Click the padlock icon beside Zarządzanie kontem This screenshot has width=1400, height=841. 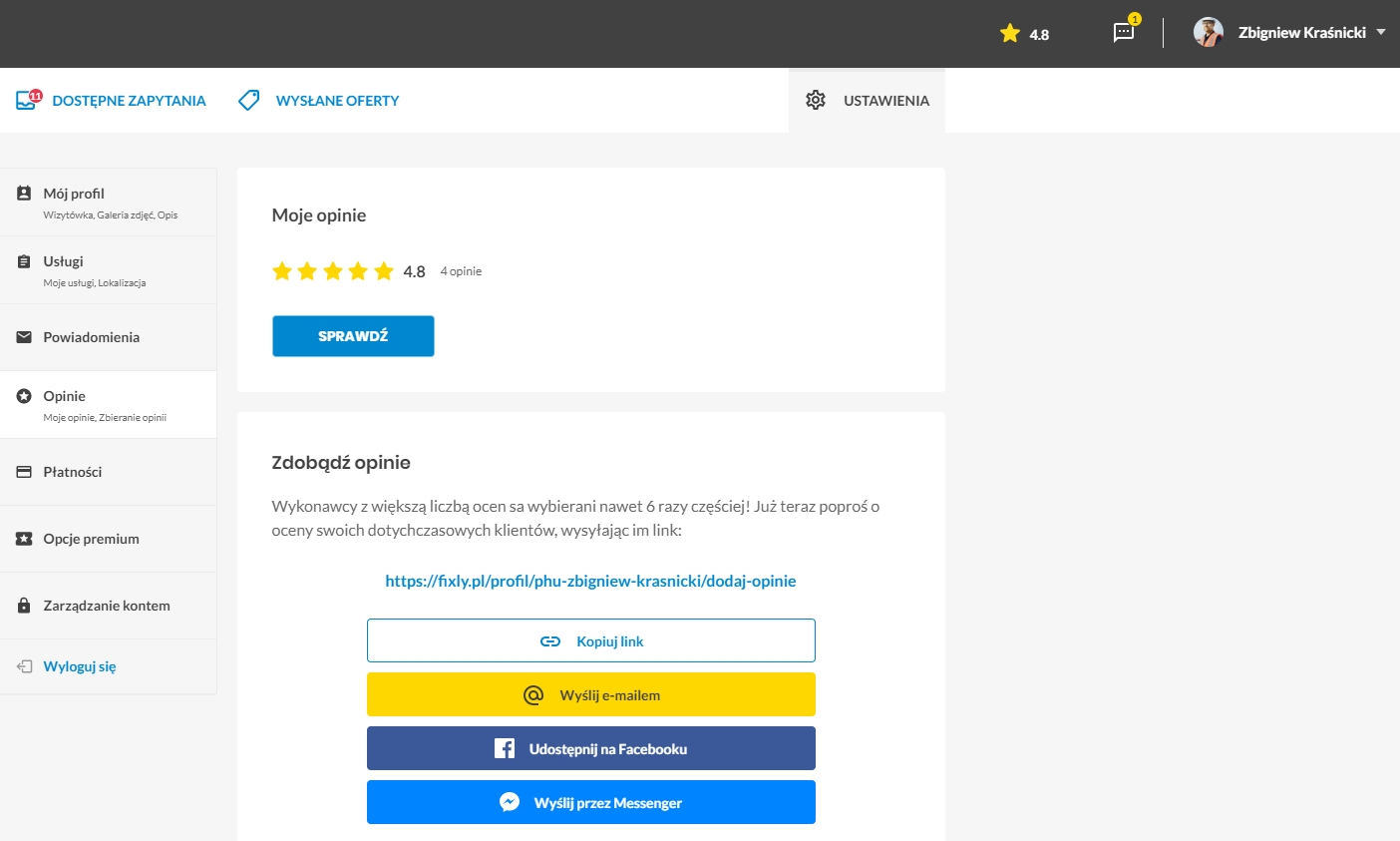(24, 606)
